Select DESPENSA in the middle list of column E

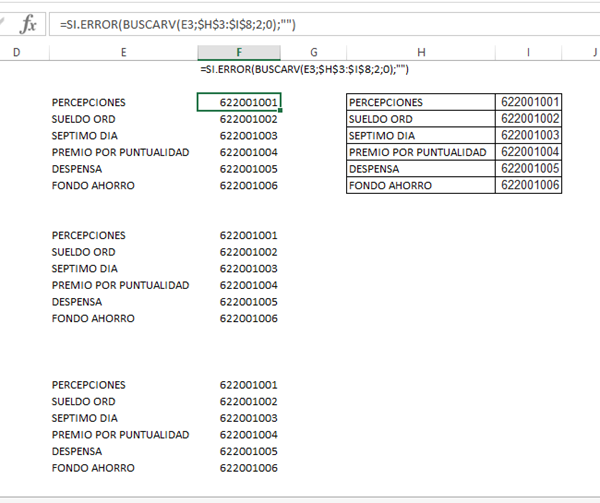(x=77, y=302)
